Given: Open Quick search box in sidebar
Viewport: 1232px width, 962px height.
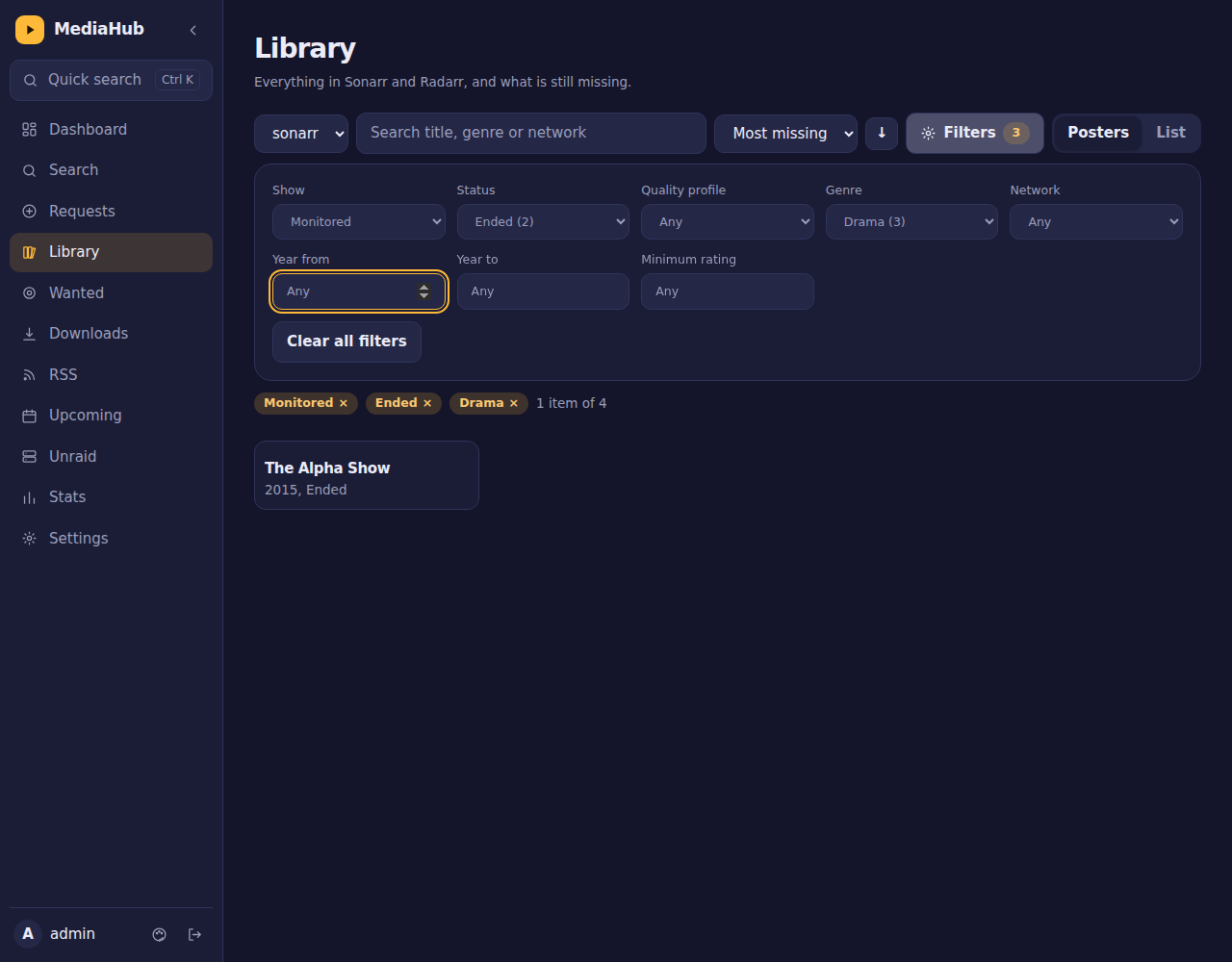Looking at the screenshot, I should point(111,80).
